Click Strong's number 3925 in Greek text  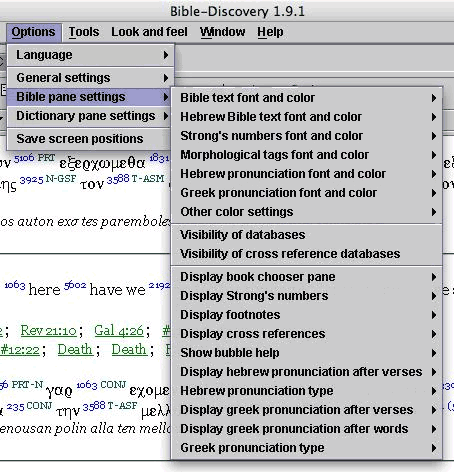click(32, 180)
